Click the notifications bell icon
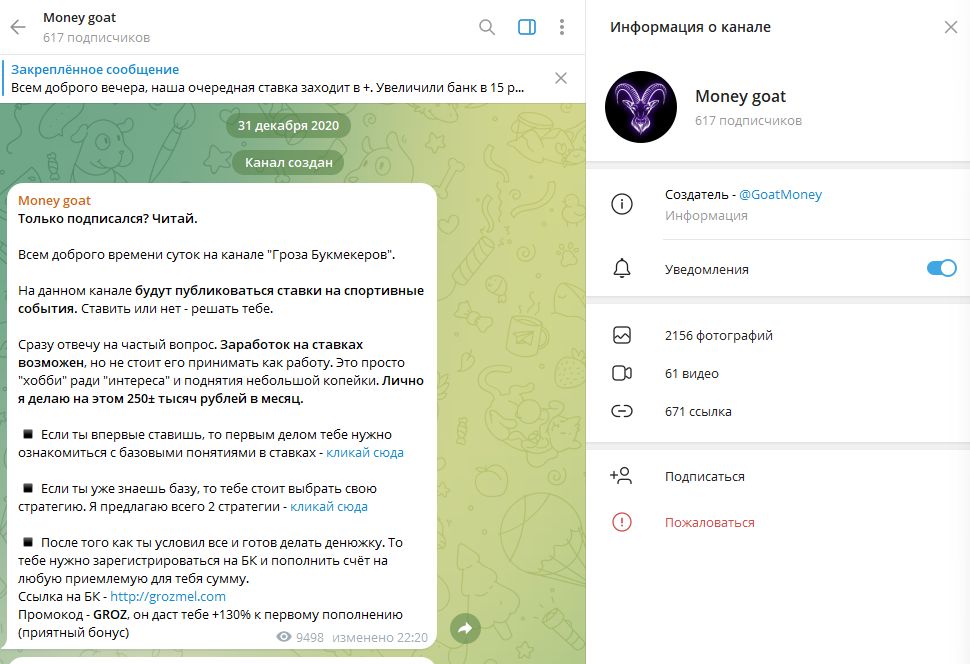This screenshot has width=970, height=664. (622, 269)
